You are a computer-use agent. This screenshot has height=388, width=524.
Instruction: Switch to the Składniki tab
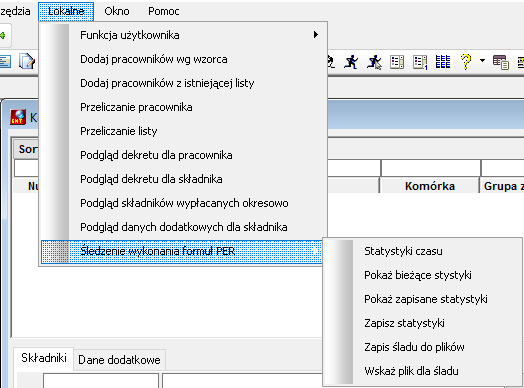pyautogui.click(x=44, y=358)
